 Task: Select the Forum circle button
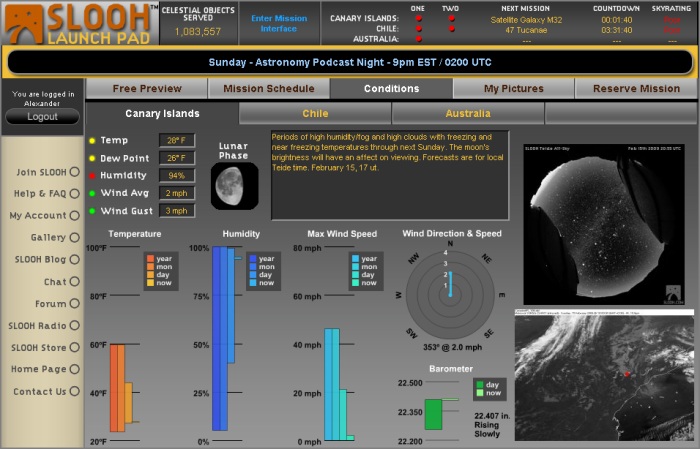point(75,303)
